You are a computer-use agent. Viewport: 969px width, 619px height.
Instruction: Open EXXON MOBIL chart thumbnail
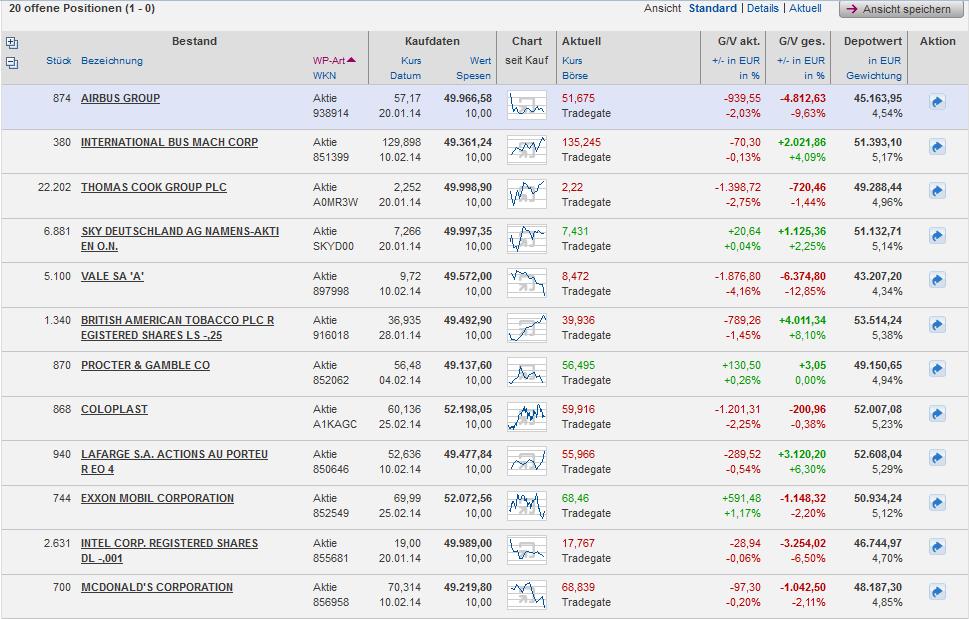pos(527,505)
